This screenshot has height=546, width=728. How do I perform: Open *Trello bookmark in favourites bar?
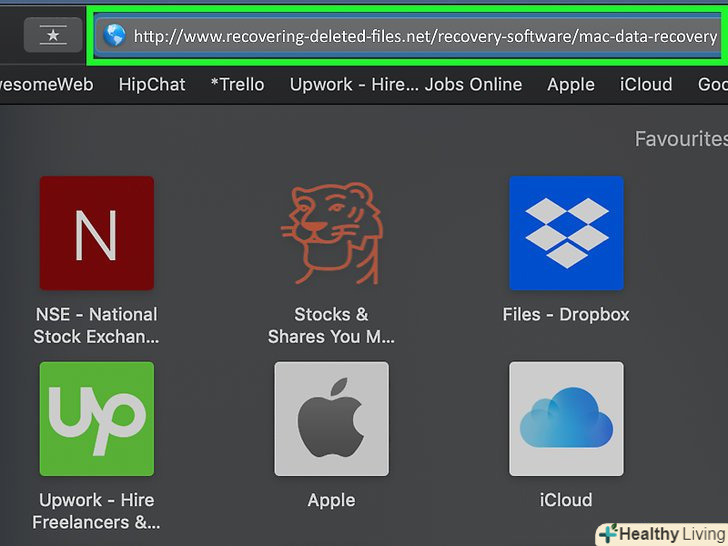237,84
